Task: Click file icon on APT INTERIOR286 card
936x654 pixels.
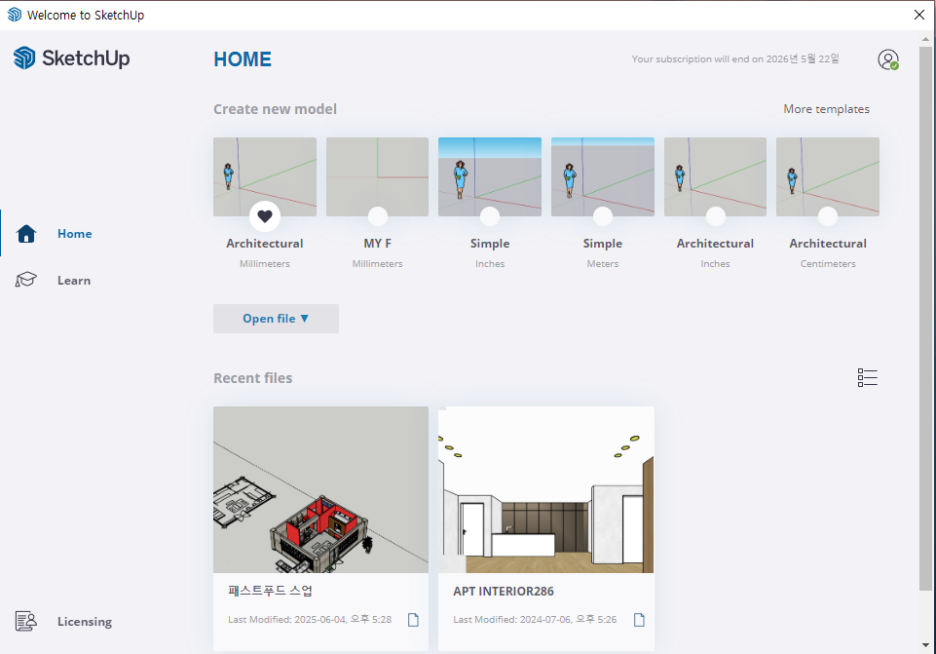Action: (639, 619)
